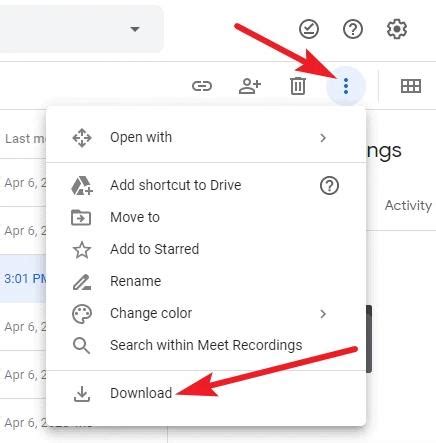Switch to grid layout view icon
The image size is (436, 443).
tap(411, 86)
